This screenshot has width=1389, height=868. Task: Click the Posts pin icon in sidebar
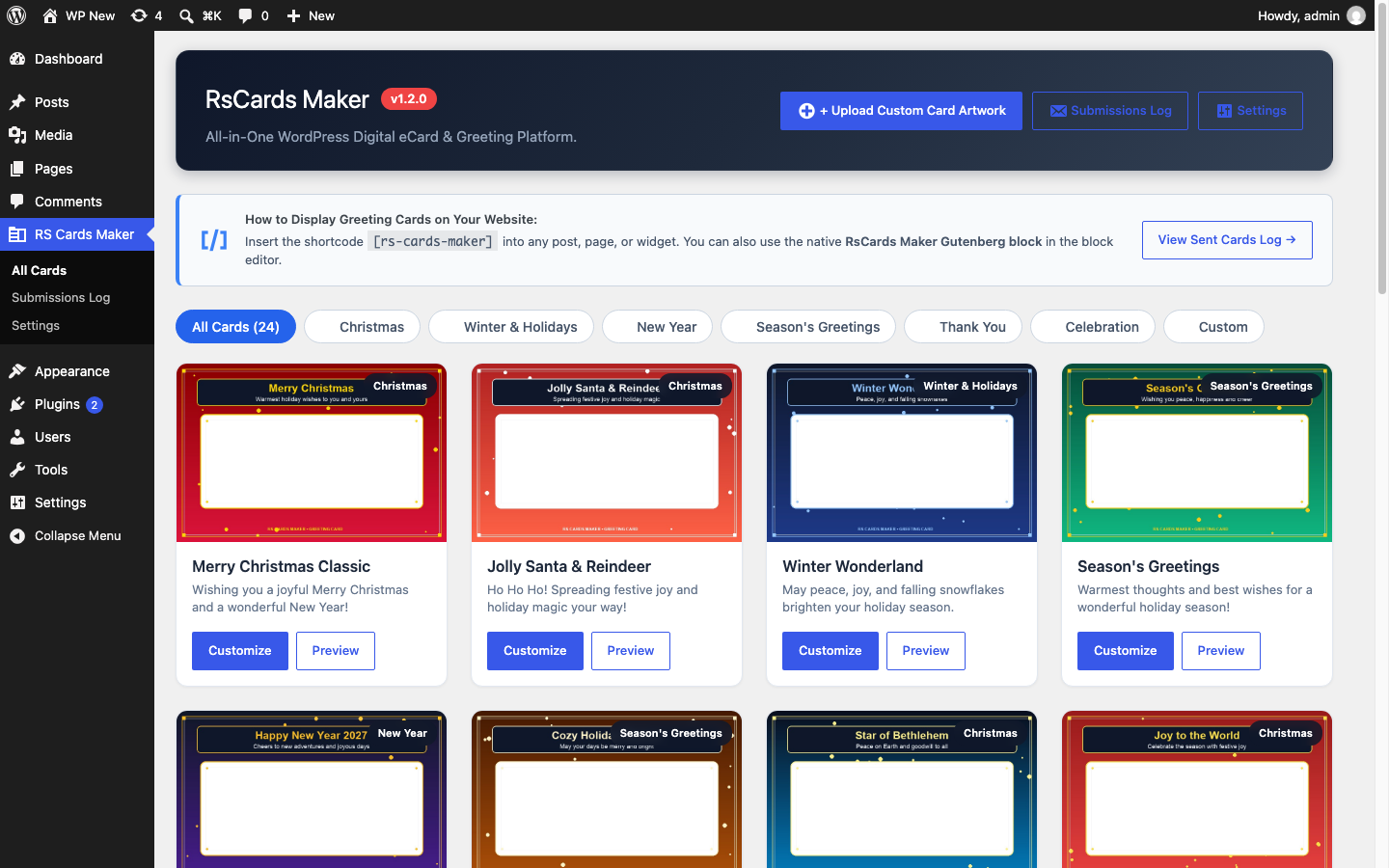tap(17, 102)
